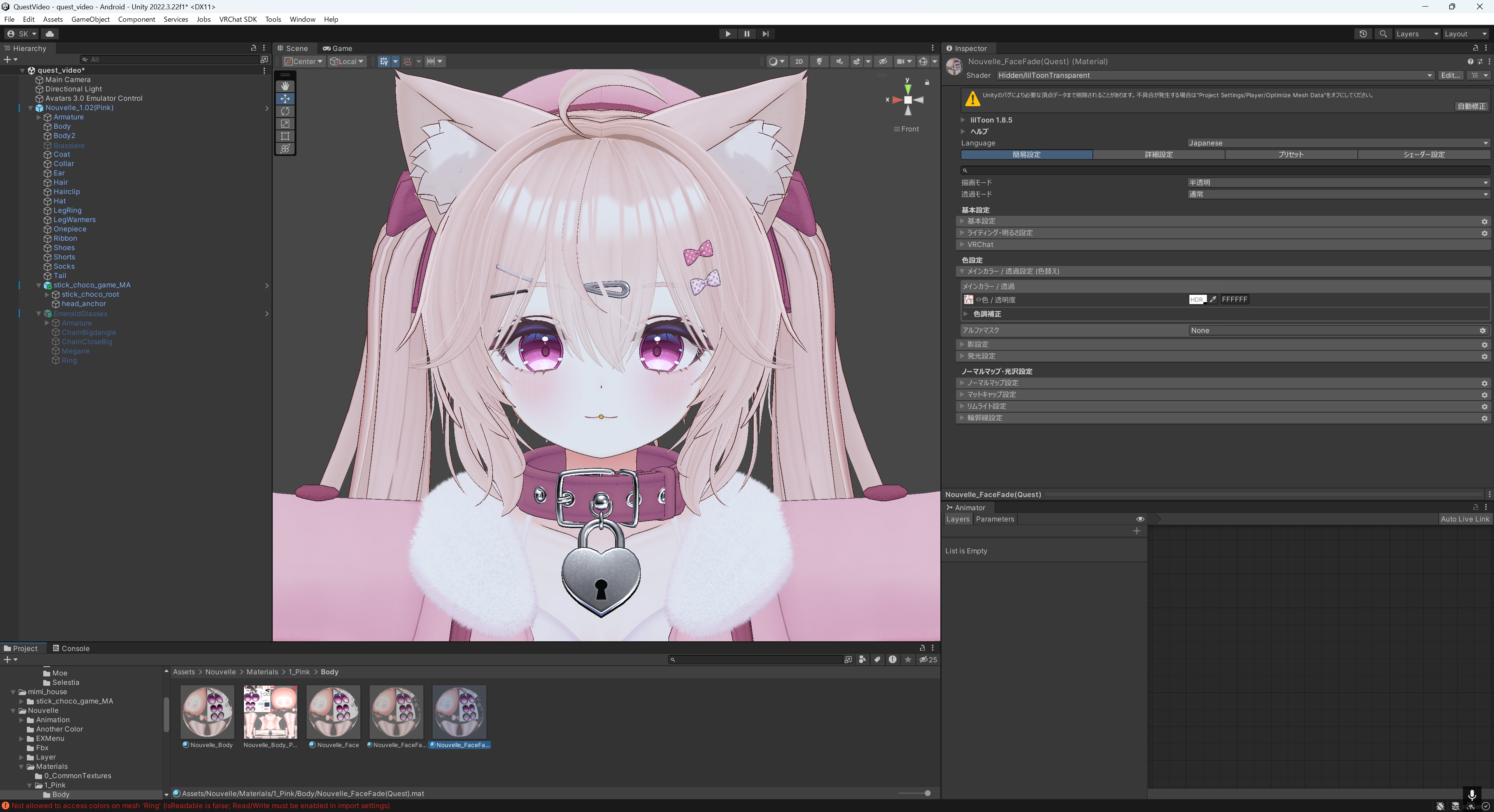Select the Scale tool in scene toolbar

[285, 123]
